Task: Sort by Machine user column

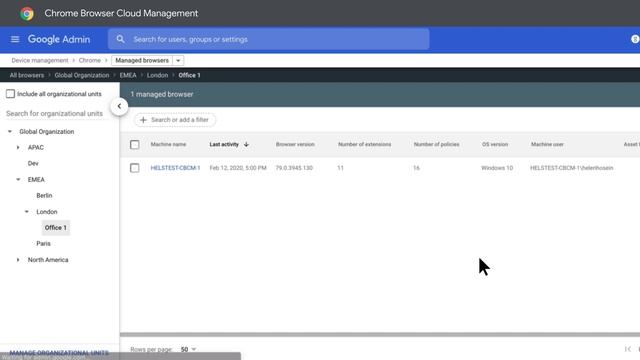Action: pos(547,144)
